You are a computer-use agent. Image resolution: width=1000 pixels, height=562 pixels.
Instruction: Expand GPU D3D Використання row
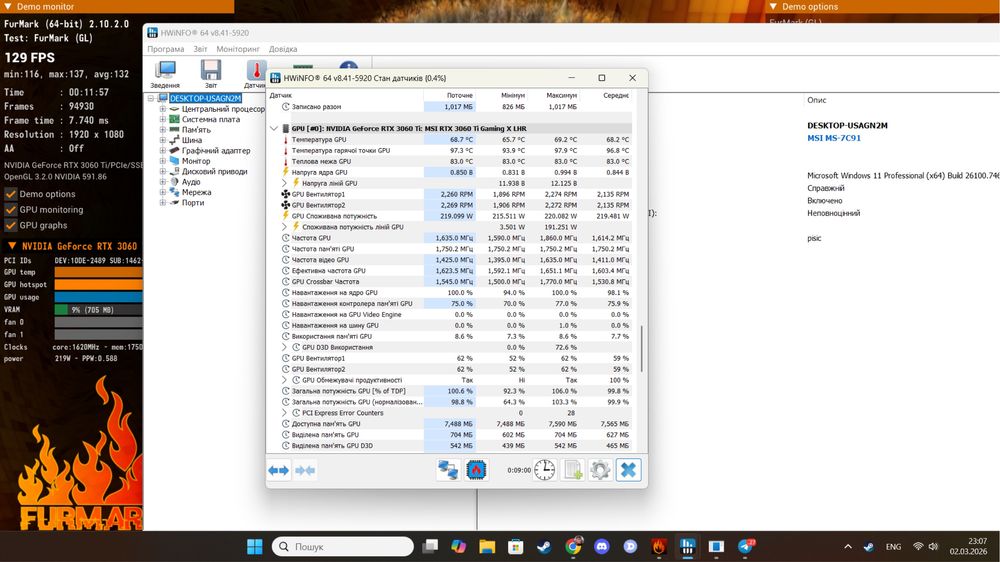pos(284,348)
